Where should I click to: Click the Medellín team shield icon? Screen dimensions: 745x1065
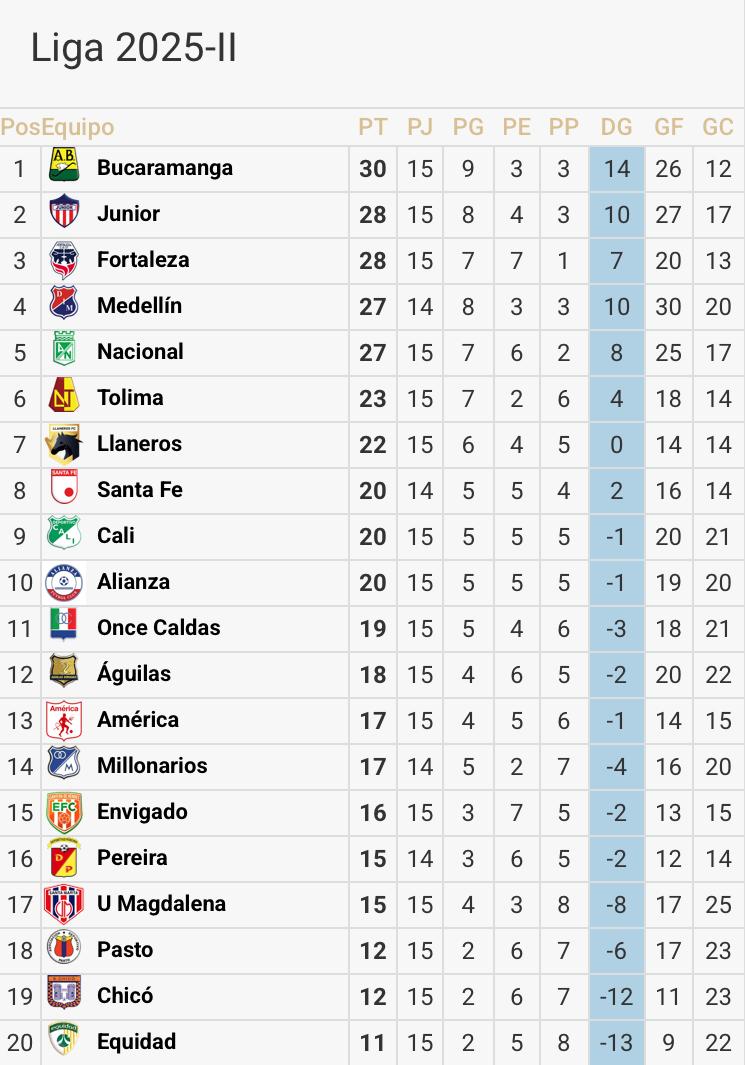point(64,304)
